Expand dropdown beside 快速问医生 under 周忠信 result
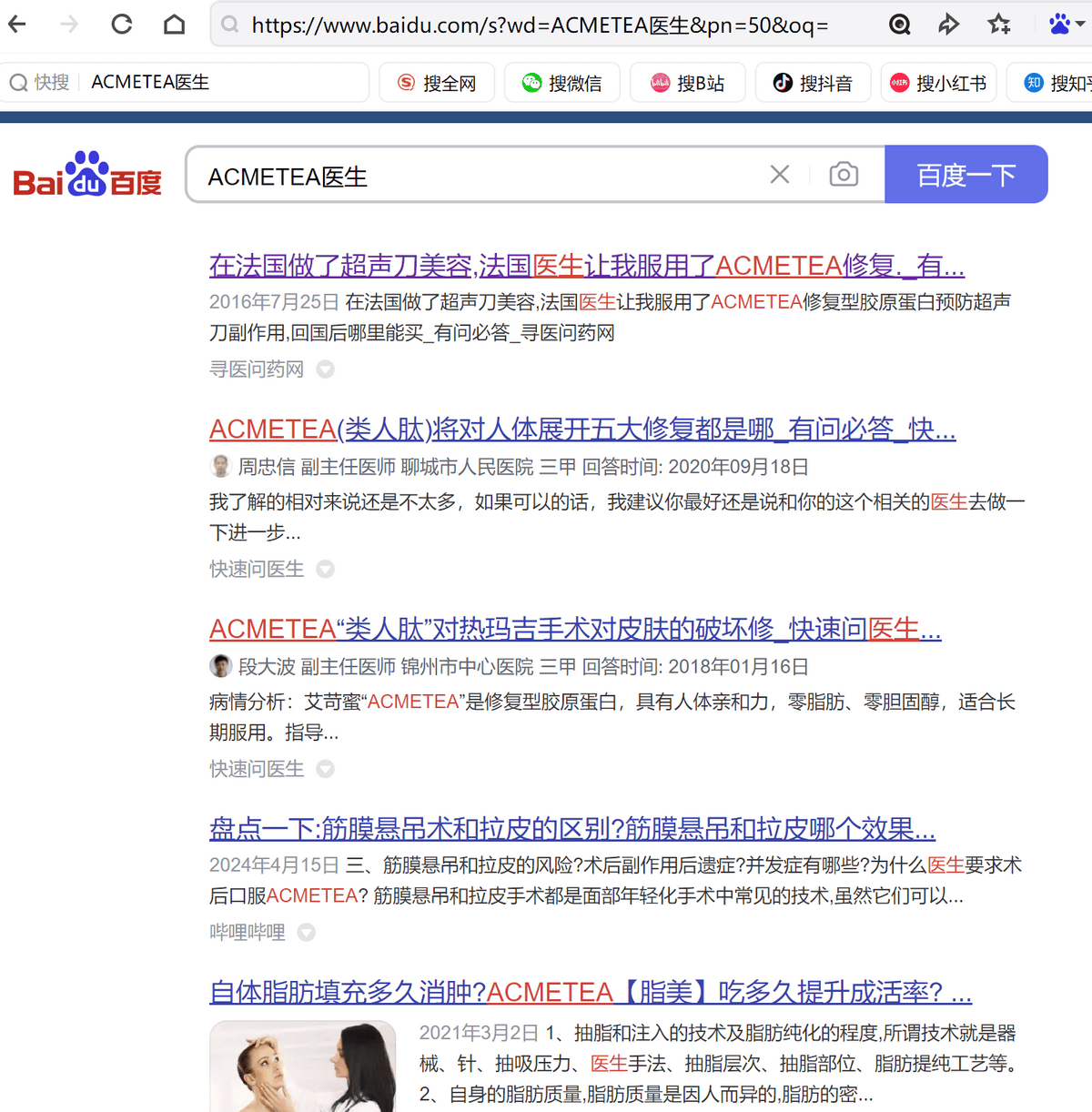The height and width of the screenshot is (1112, 1092). [325, 569]
